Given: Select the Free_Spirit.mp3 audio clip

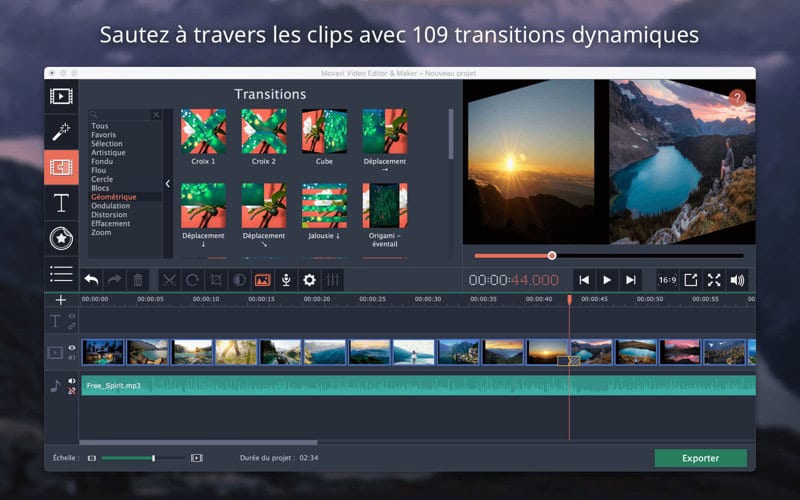Looking at the screenshot, I should tap(418, 386).
